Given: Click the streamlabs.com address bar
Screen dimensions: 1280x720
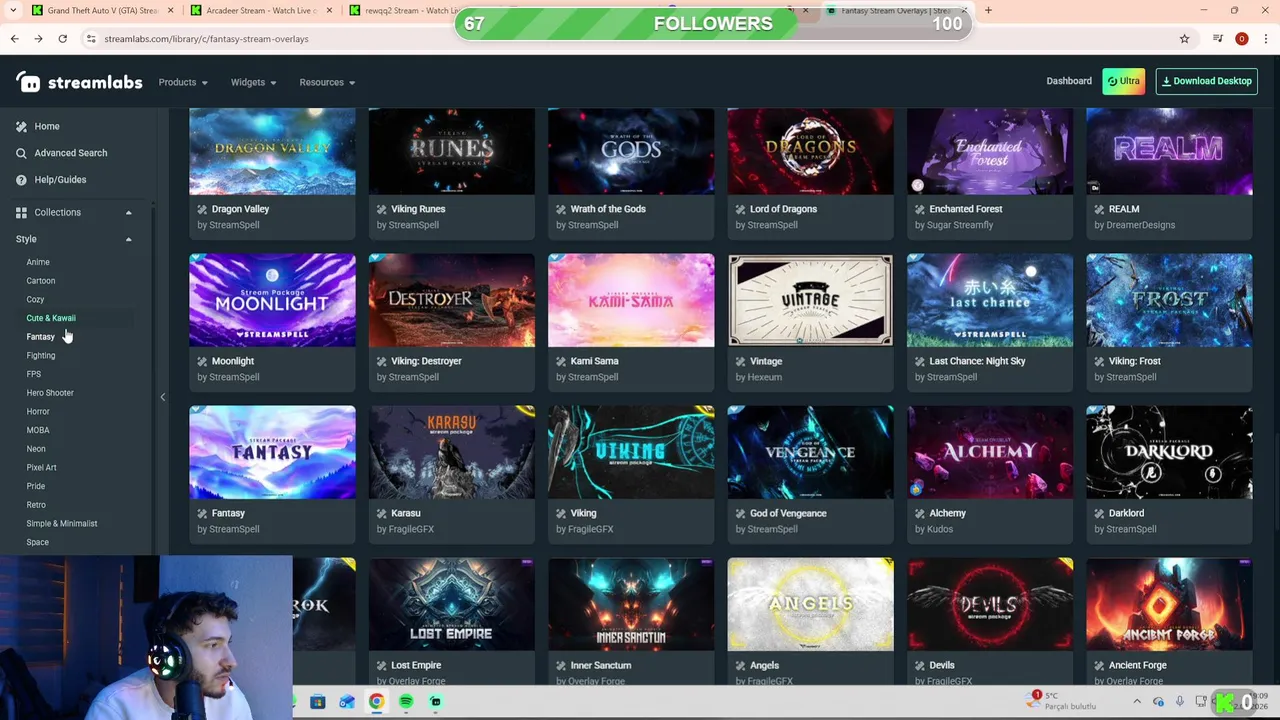Looking at the screenshot, I should pyautogui.click(x=630, y=39).
